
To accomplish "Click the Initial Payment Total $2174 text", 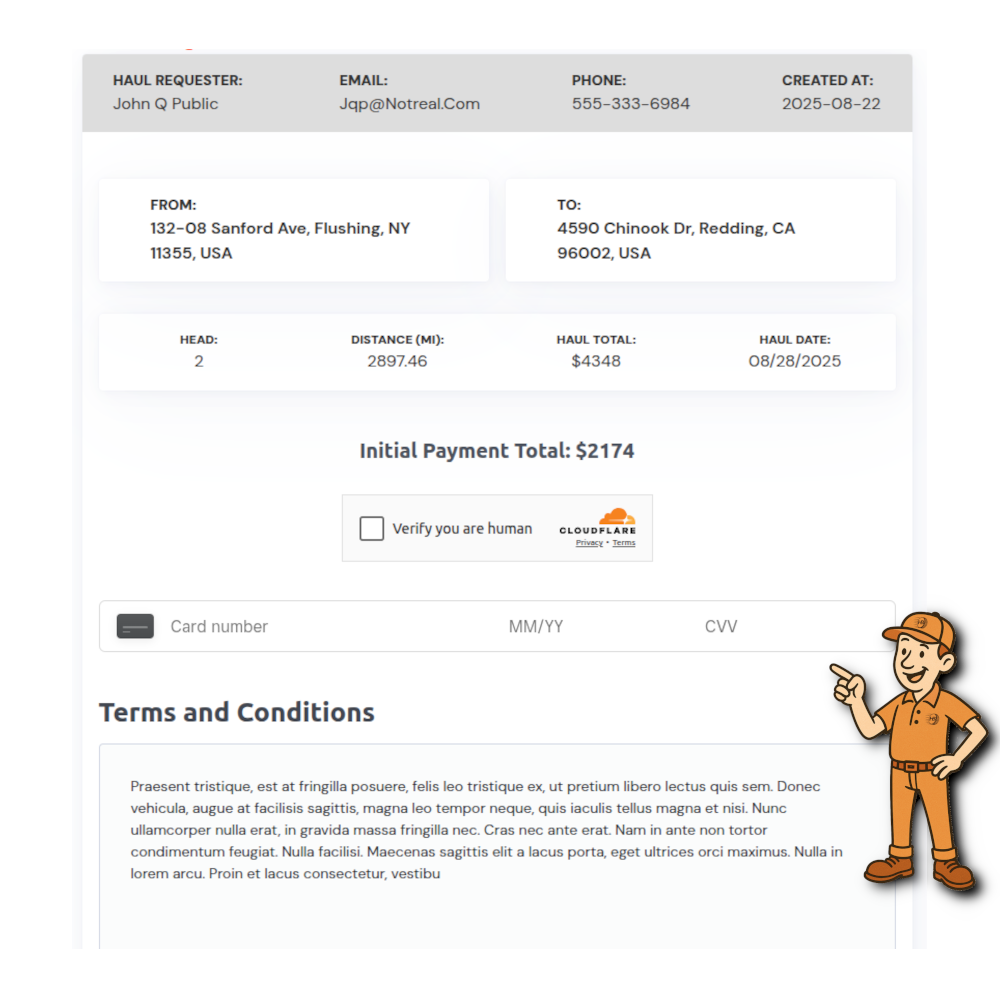I will pyautogui.click(x=497, y=451).
